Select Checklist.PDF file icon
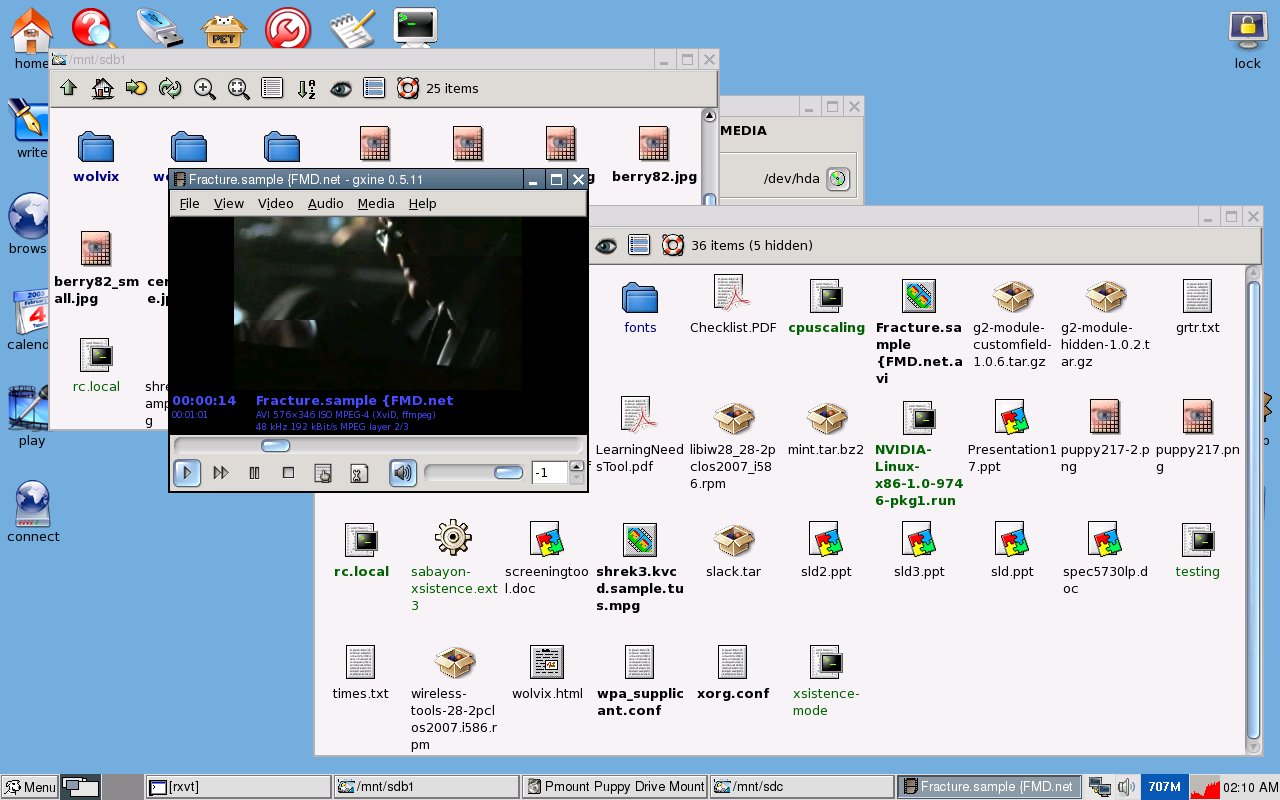Viewport: 1280px width, 800px height. click(x=733, y=306)
